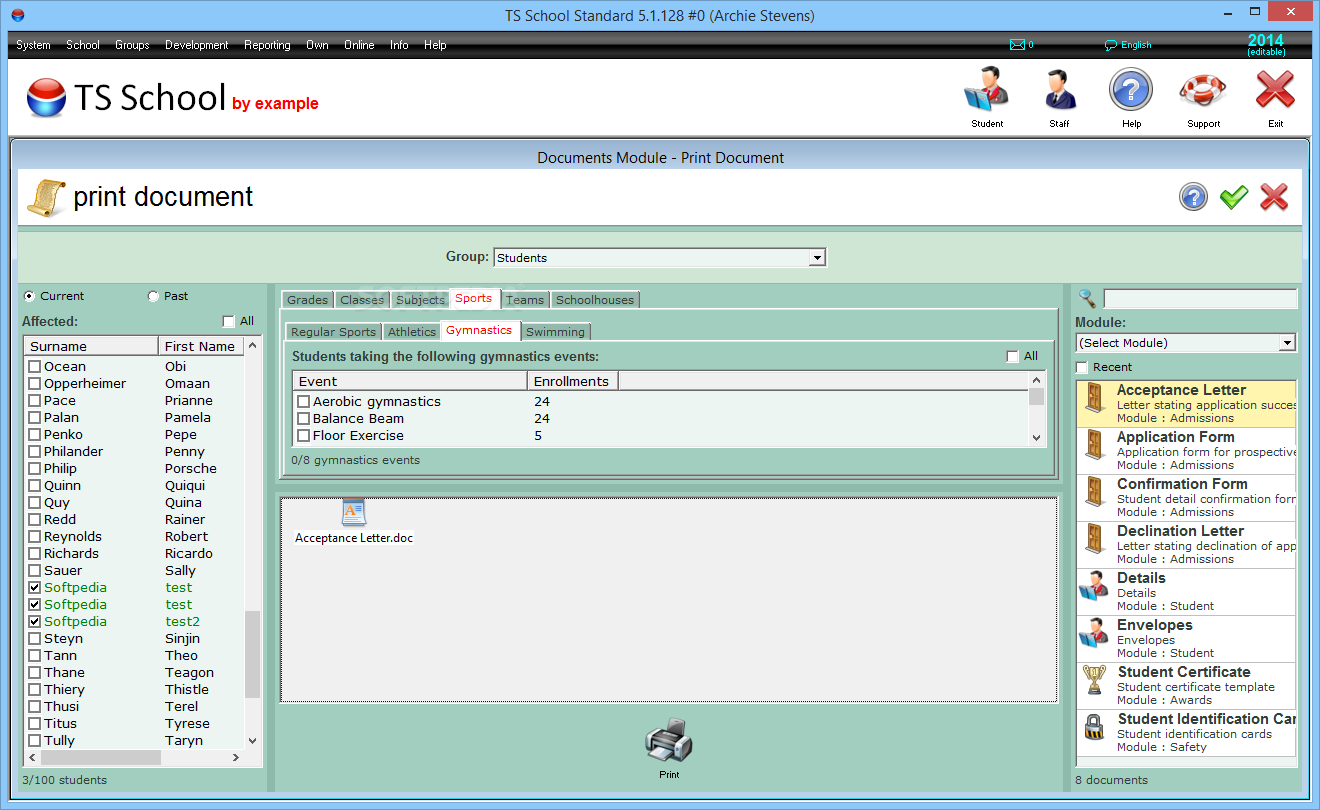Click the Acceptance Letter door icon
1320x810 pixels.
pos(1095,397)
